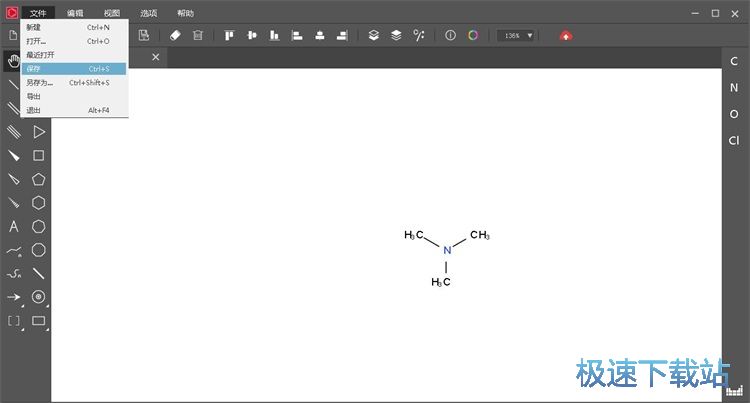Select the hand pan tool
This screenshot has height=403, width=750.
[14, 60]
